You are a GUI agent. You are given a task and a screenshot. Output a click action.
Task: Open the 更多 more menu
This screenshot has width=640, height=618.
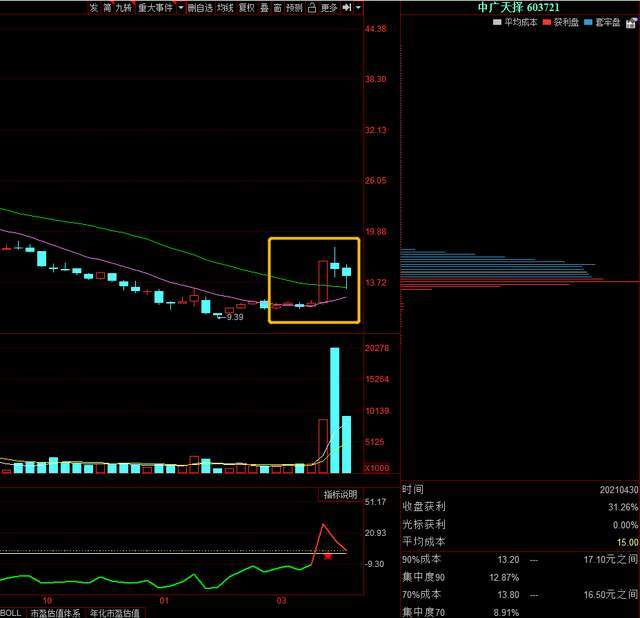[x=329, y=8]
